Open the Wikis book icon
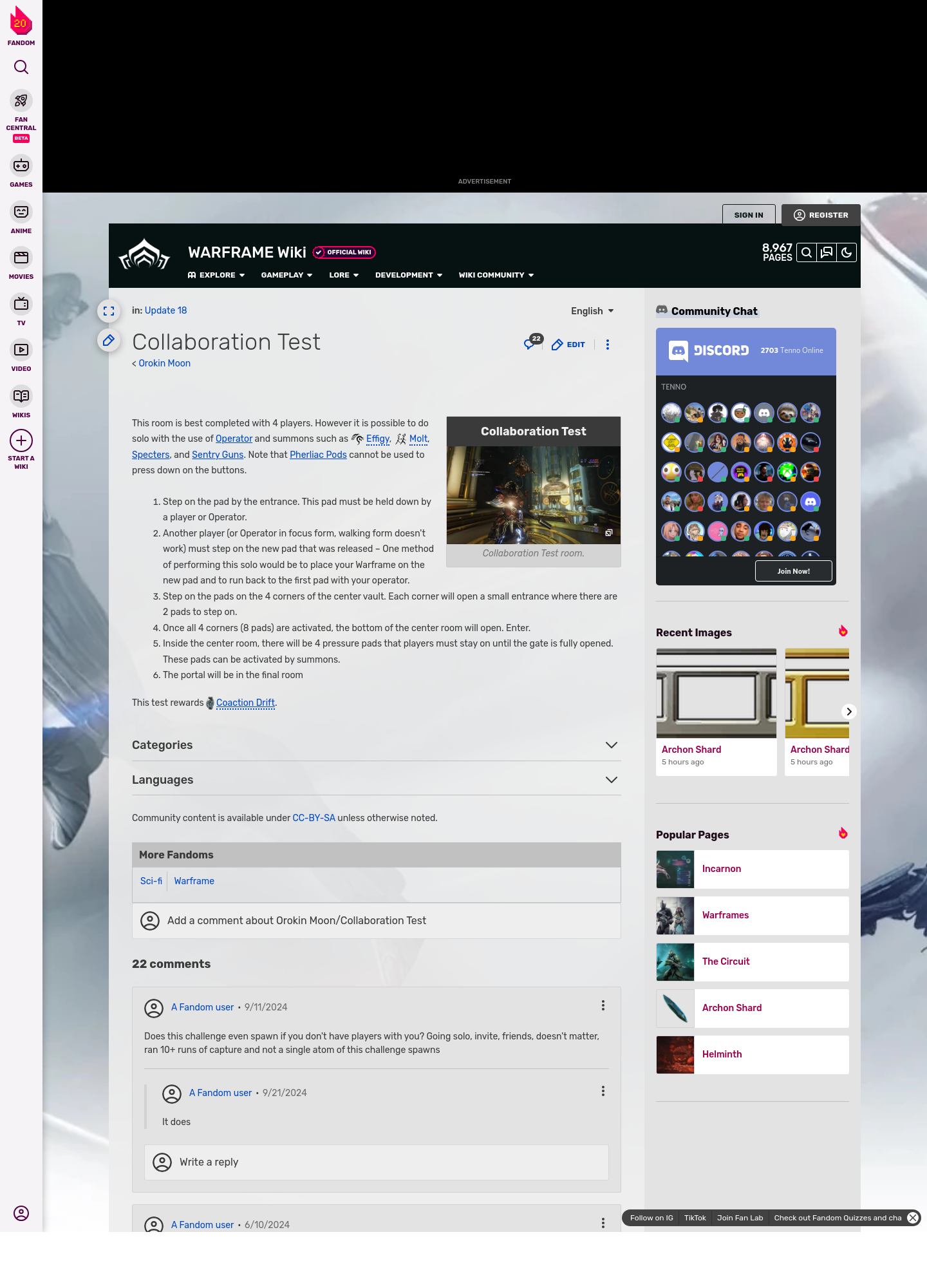 coord(21,396)
